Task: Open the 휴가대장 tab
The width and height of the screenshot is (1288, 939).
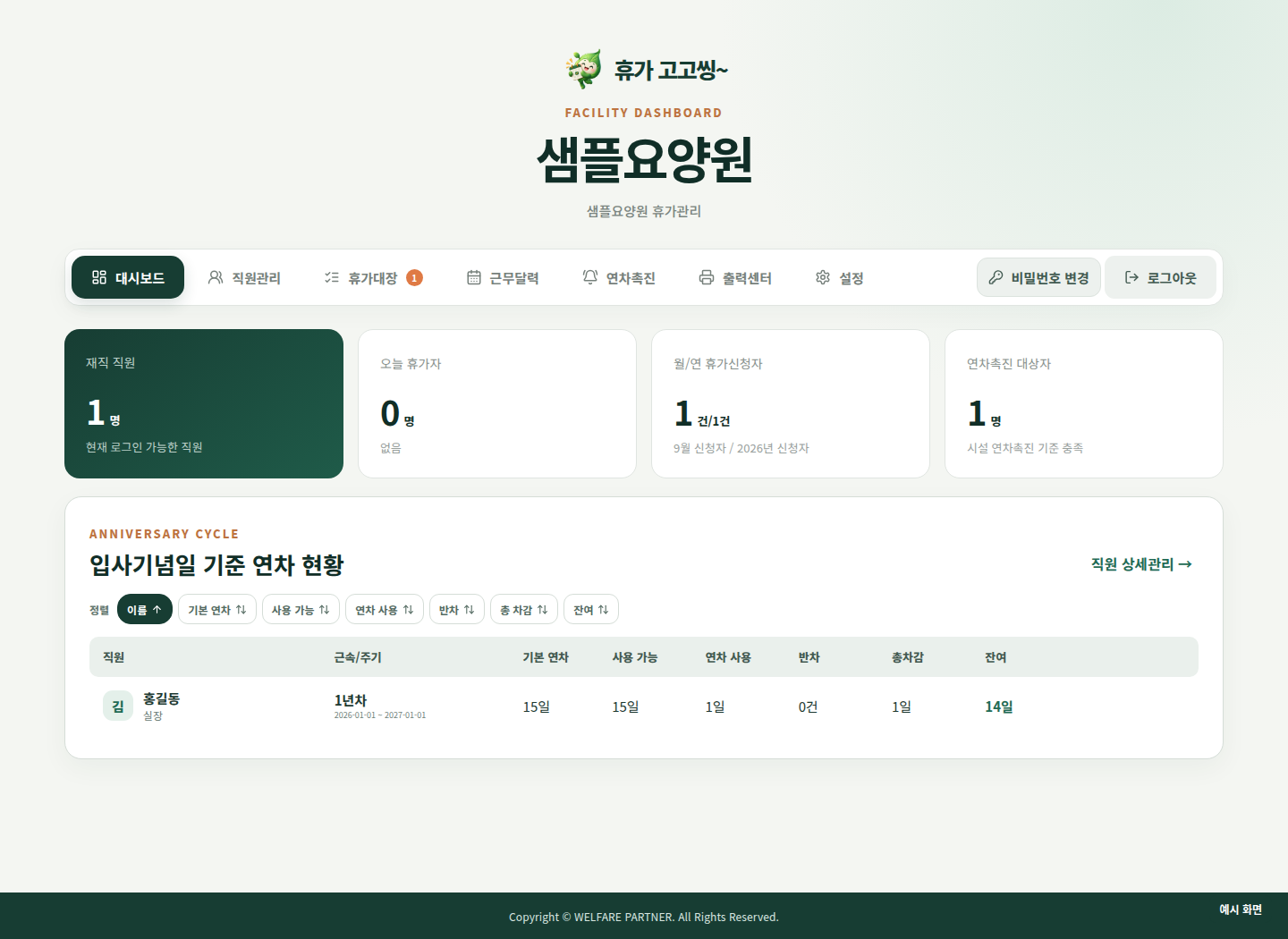Action: (x=373, y=277)
